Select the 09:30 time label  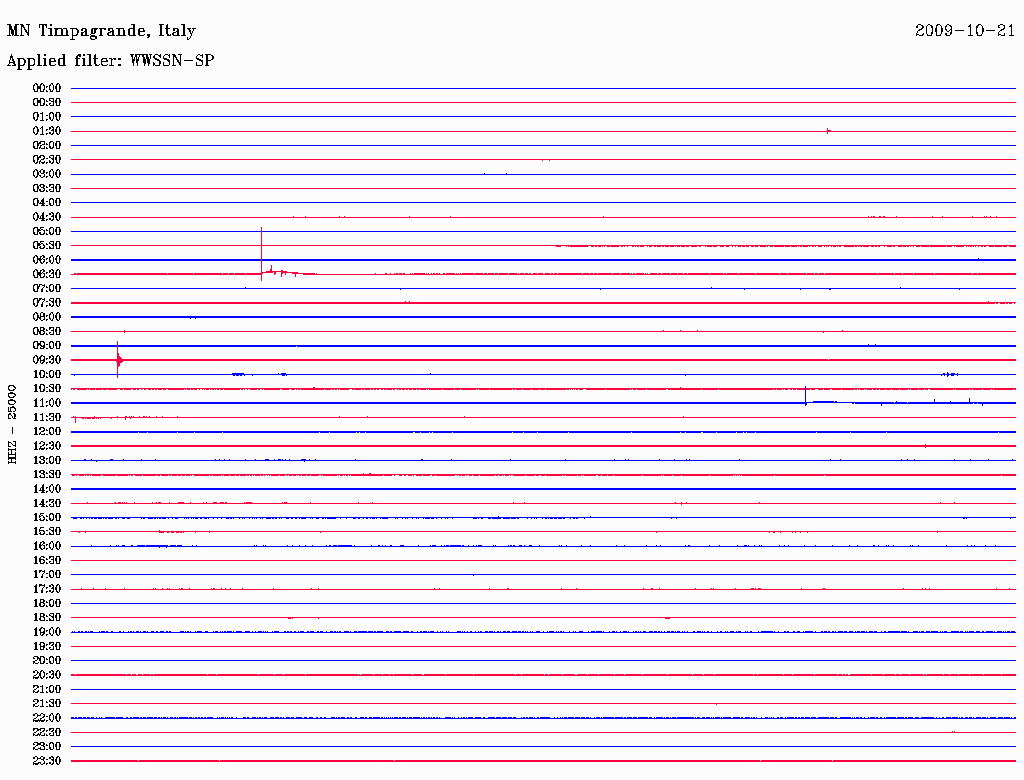click(x=47, y=360)
